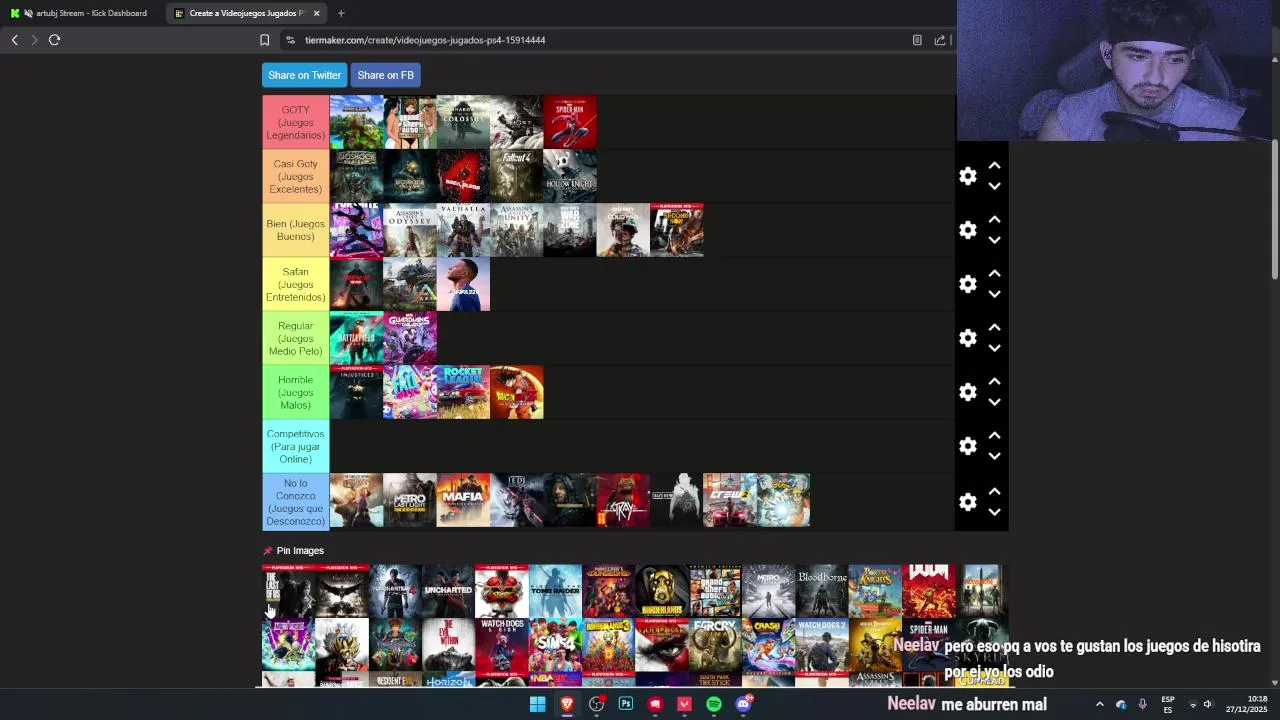Click the yellow Safan tier label
Viewport: 1280px width, 720px height.
coord(295,284)
